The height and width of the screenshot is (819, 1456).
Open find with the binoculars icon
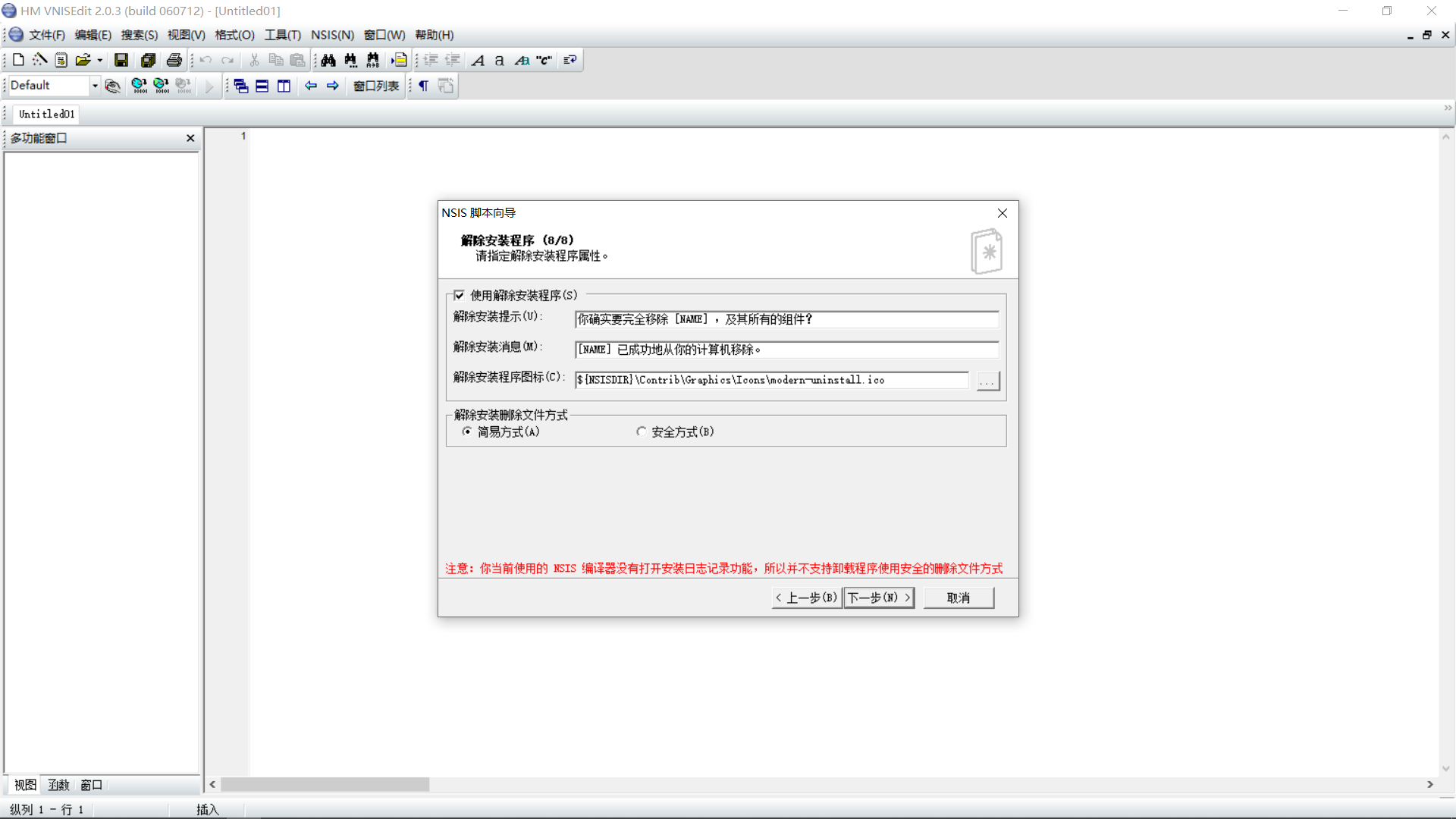(x=328, y=60)
